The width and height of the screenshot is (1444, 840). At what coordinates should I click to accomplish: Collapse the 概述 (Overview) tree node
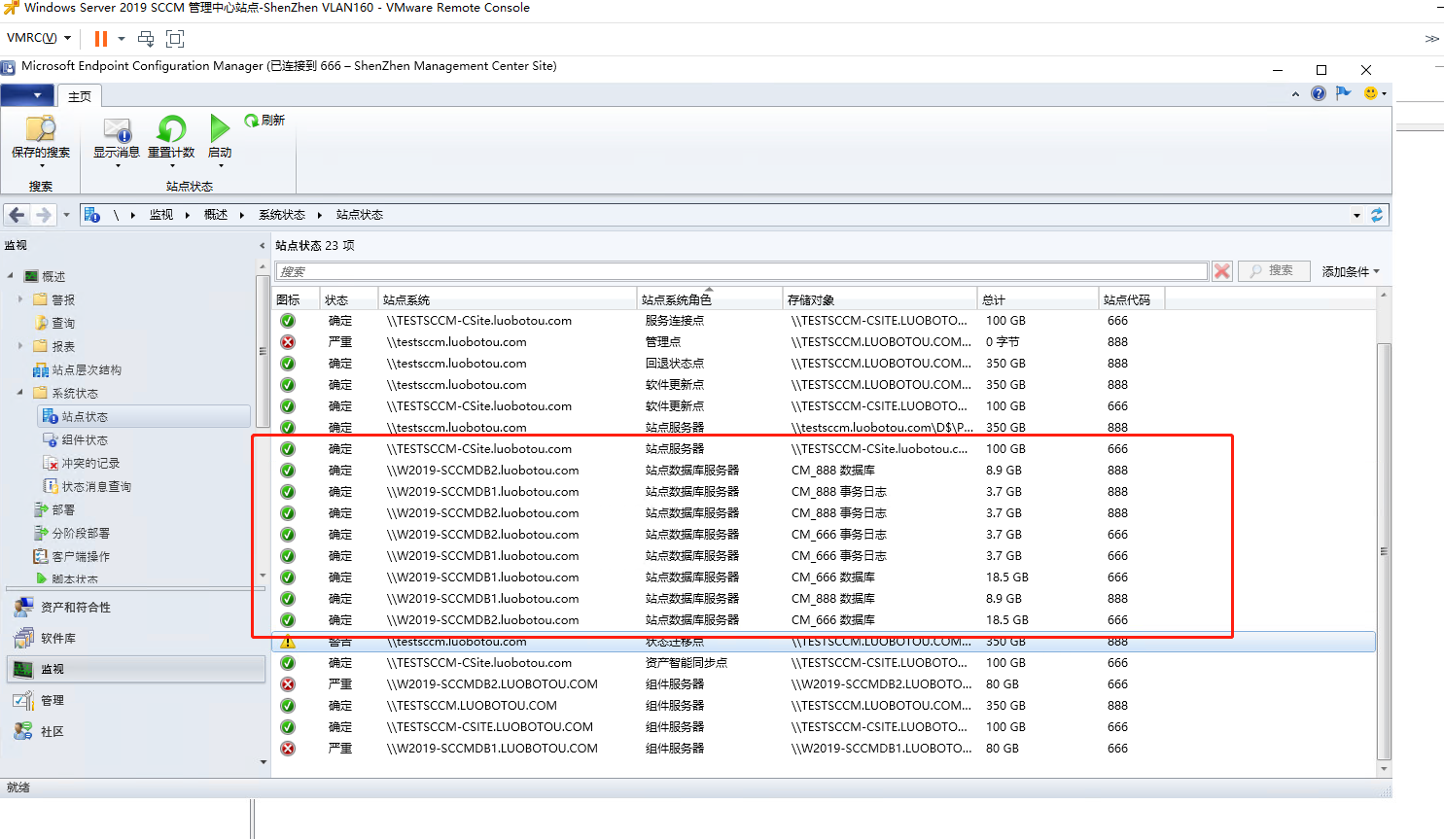point(11,276)
